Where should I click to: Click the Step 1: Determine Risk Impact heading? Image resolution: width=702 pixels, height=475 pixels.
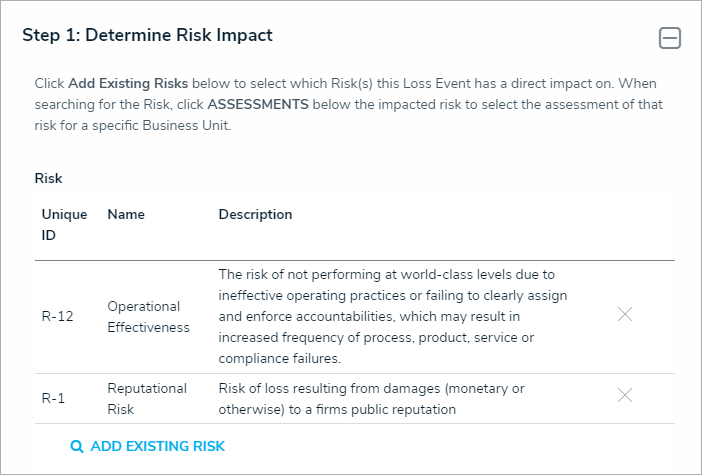point(147,35)
